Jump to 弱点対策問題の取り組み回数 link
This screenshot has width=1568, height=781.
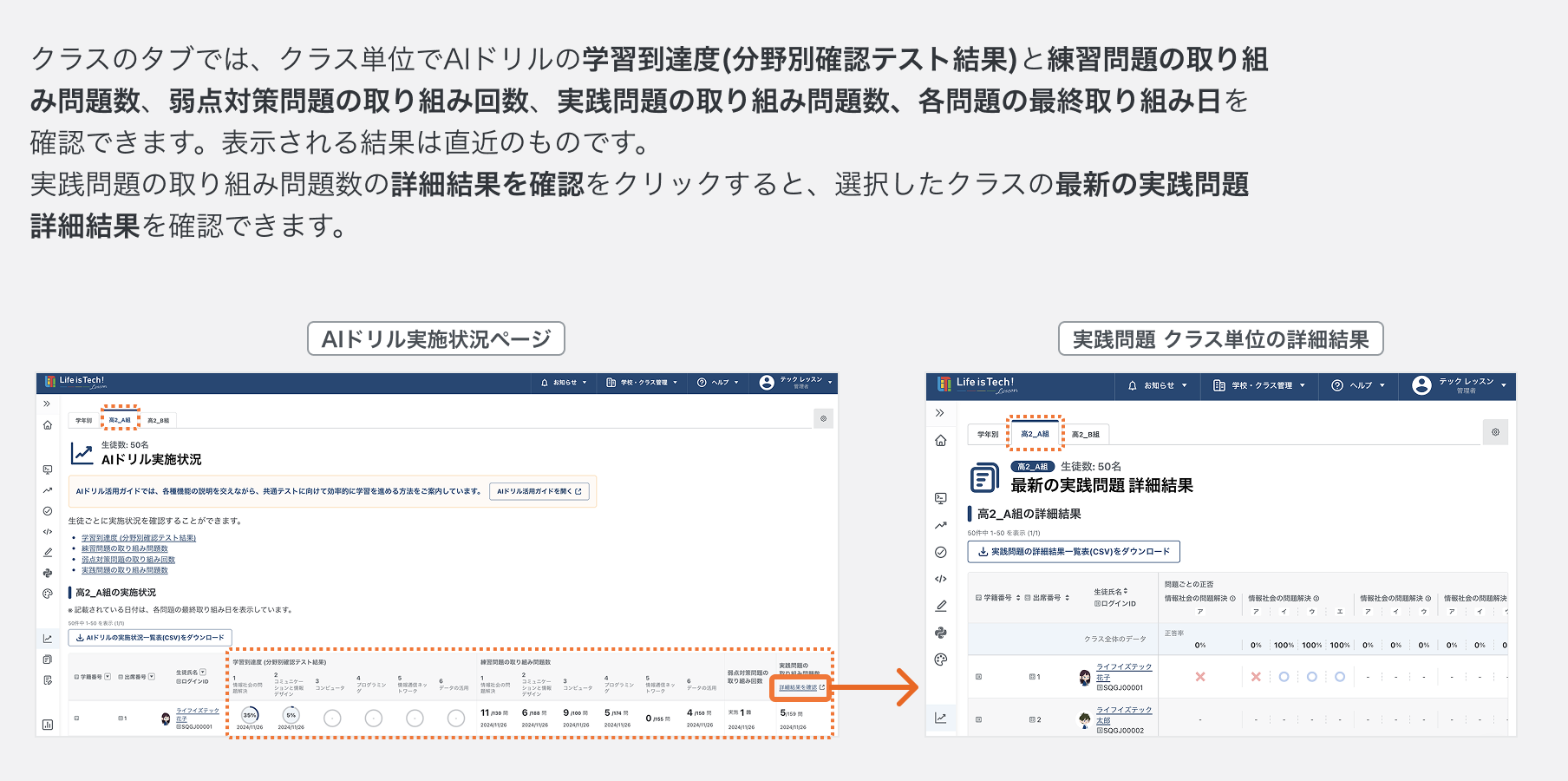point(128,560)
